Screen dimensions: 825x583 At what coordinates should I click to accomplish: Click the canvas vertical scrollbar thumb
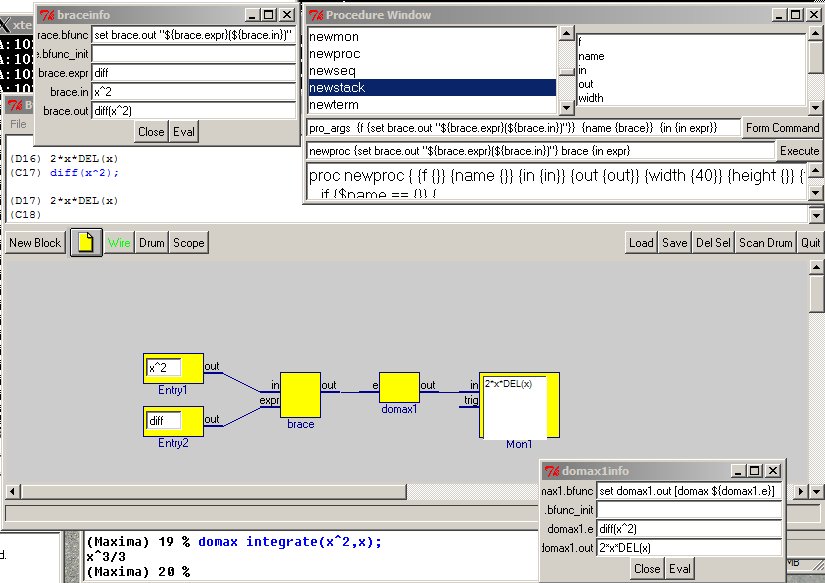[x=817, y=294]
